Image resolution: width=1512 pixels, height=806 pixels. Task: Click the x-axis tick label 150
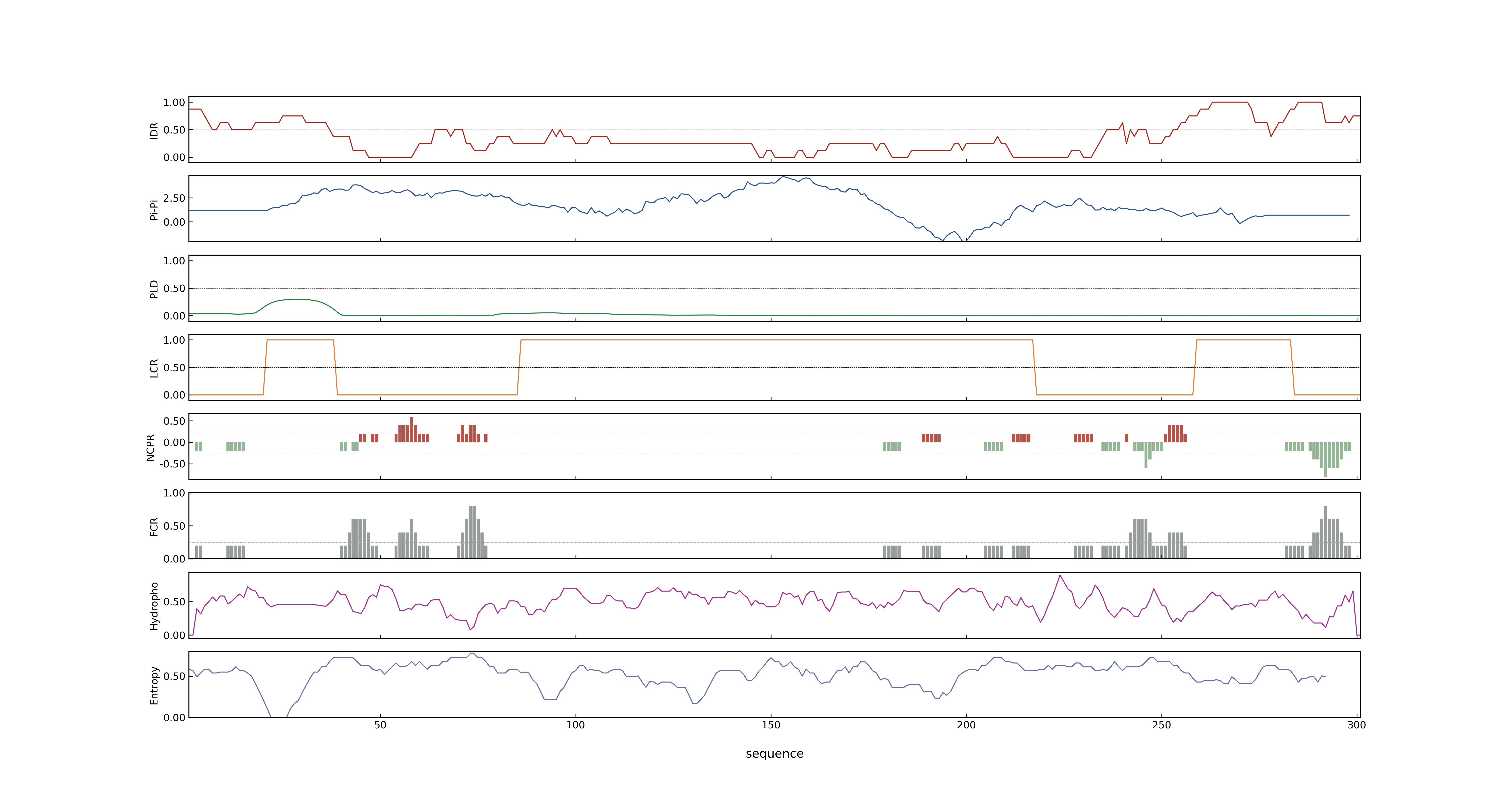click(771, 725)
